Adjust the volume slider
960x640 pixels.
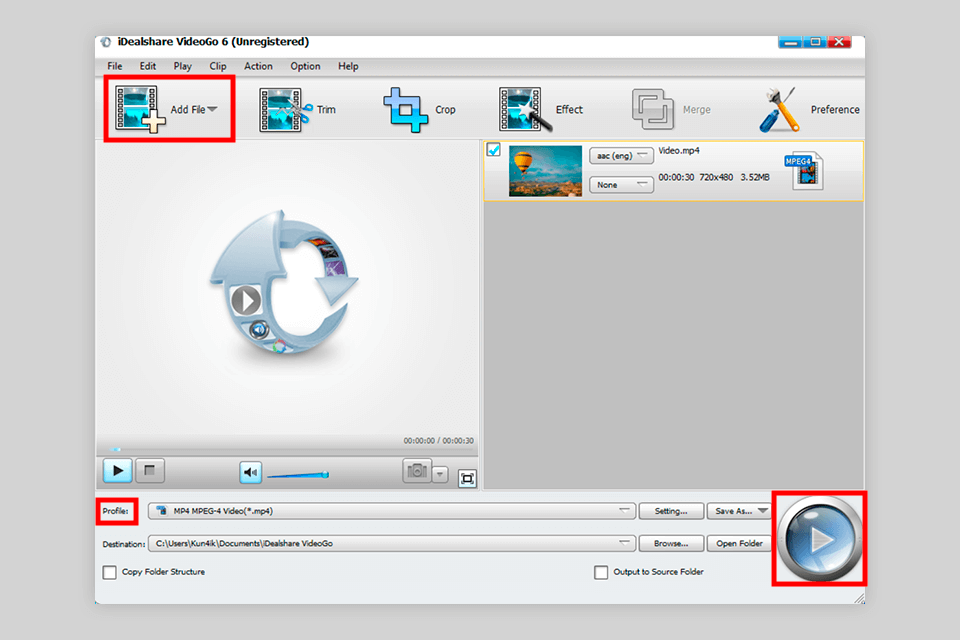(298, 475)
